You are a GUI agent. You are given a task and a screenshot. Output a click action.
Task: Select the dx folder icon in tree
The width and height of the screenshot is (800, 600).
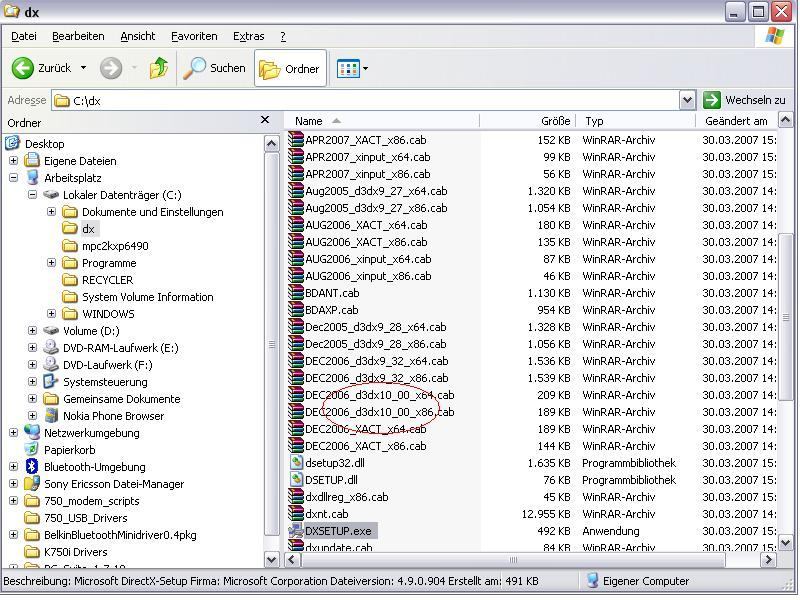tap(69, 228)
